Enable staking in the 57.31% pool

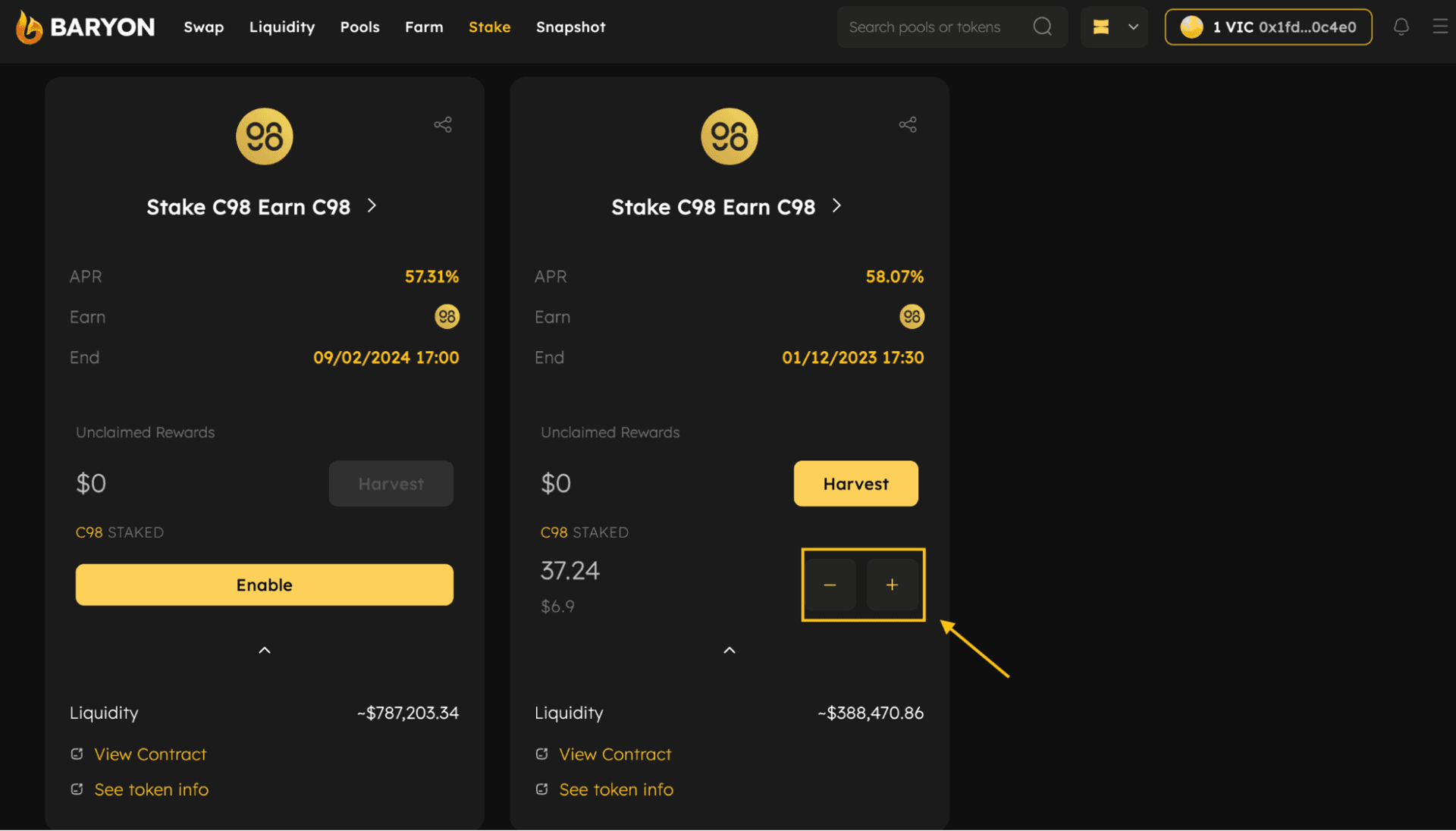[x=264, y=585]
